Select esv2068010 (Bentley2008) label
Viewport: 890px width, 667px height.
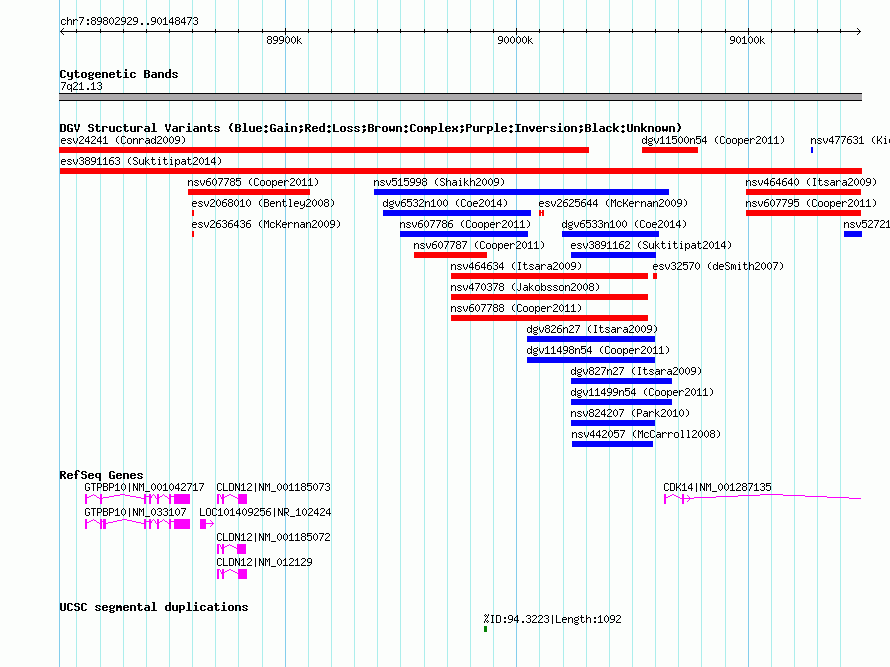(263, 203)
